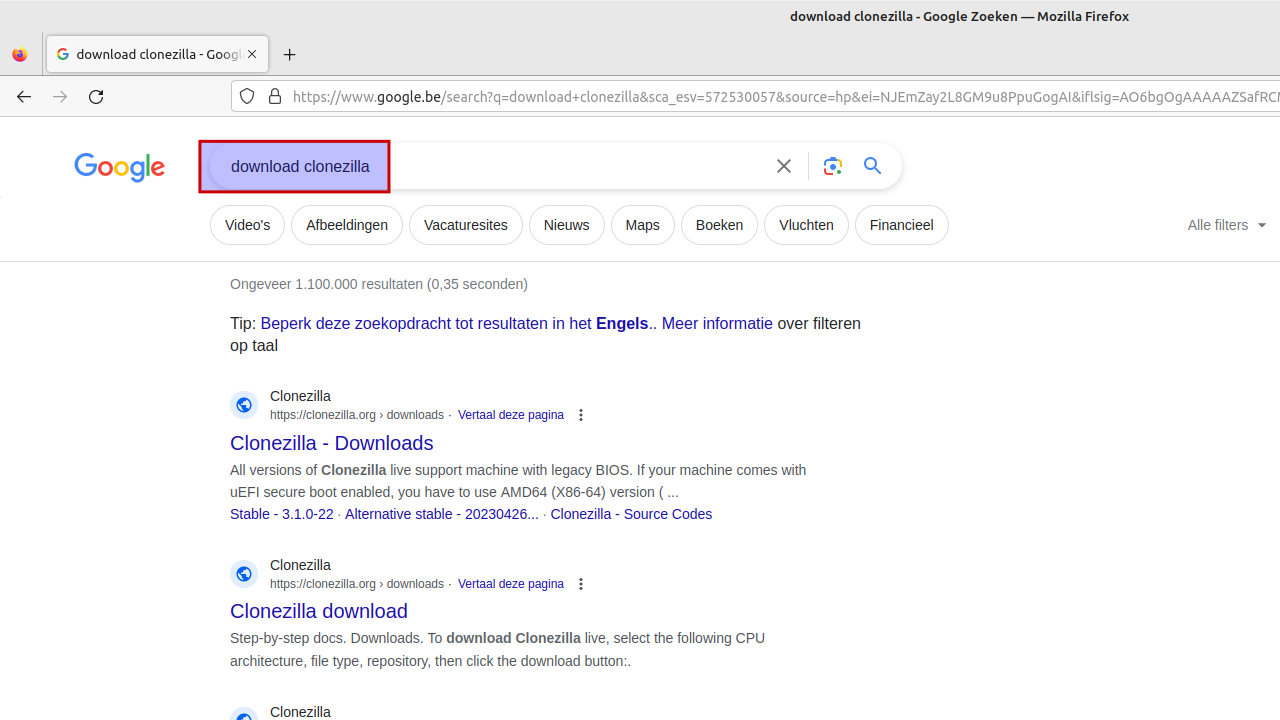This screenshot has height=720, width=1280.
Task: Click the 'Clonezilla' site name above second result
Action: coord(300,565)
